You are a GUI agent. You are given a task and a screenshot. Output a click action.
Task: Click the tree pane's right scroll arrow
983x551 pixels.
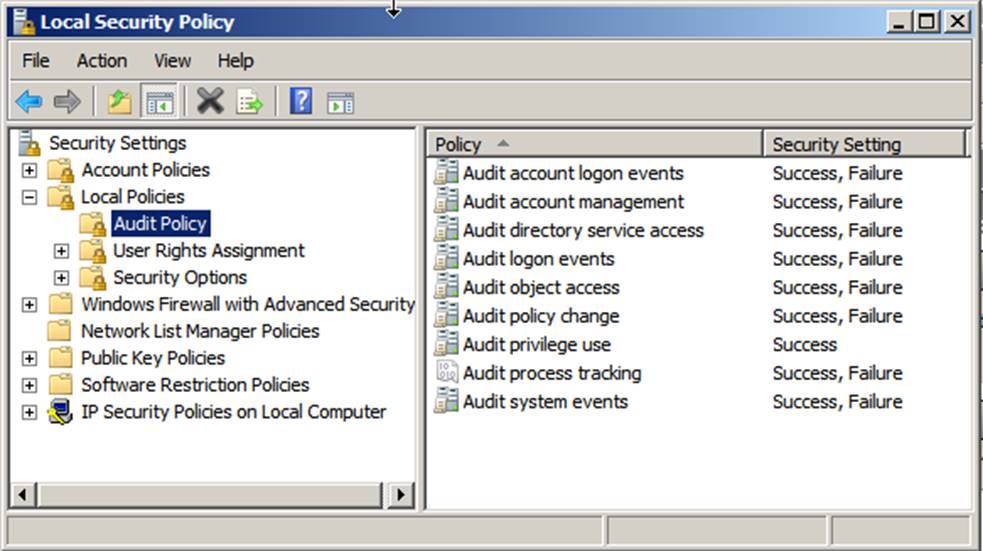401,494
